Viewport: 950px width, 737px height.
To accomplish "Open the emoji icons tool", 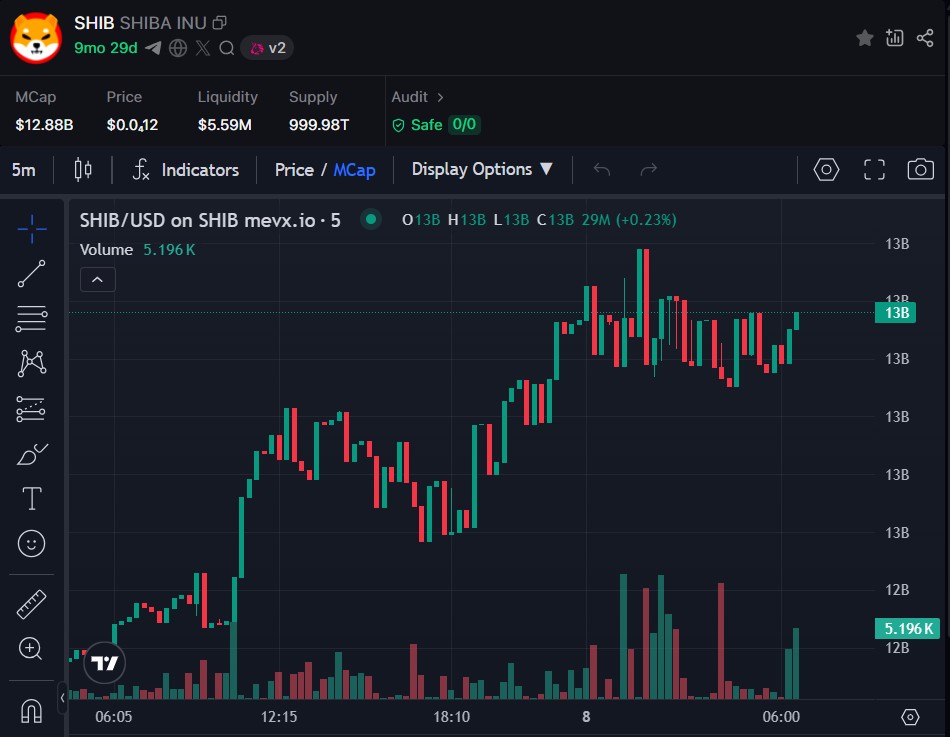I will pos(32,544).
